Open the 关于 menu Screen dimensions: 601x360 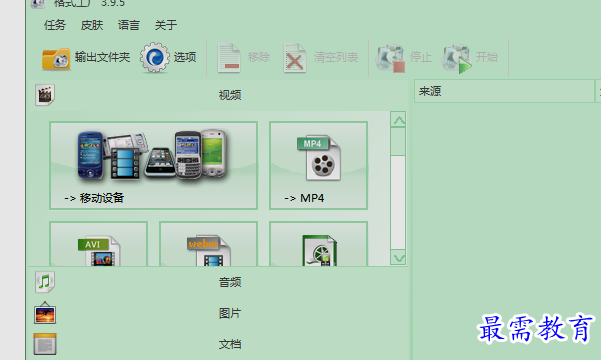(x=166, y=25)
